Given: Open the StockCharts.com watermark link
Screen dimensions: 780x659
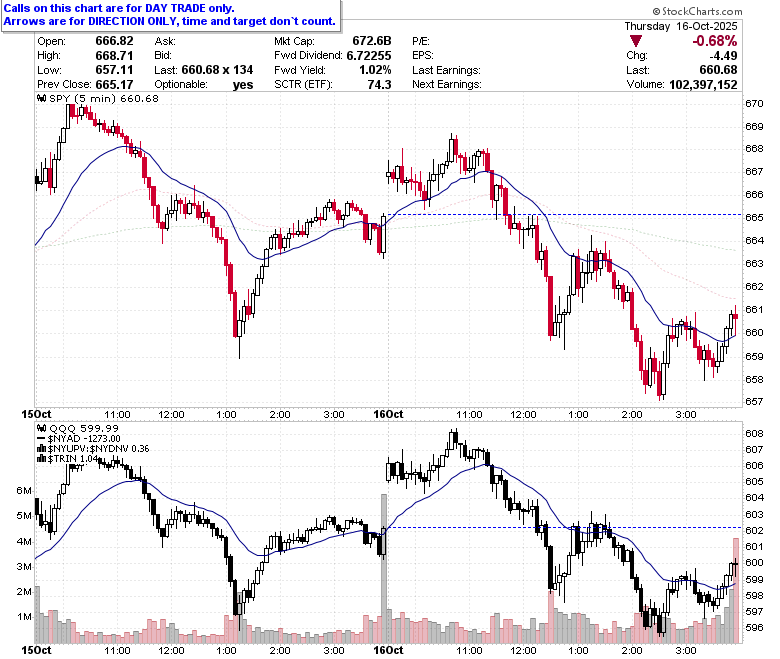Looking at the screenshot, I should click(x=697, y=11).
